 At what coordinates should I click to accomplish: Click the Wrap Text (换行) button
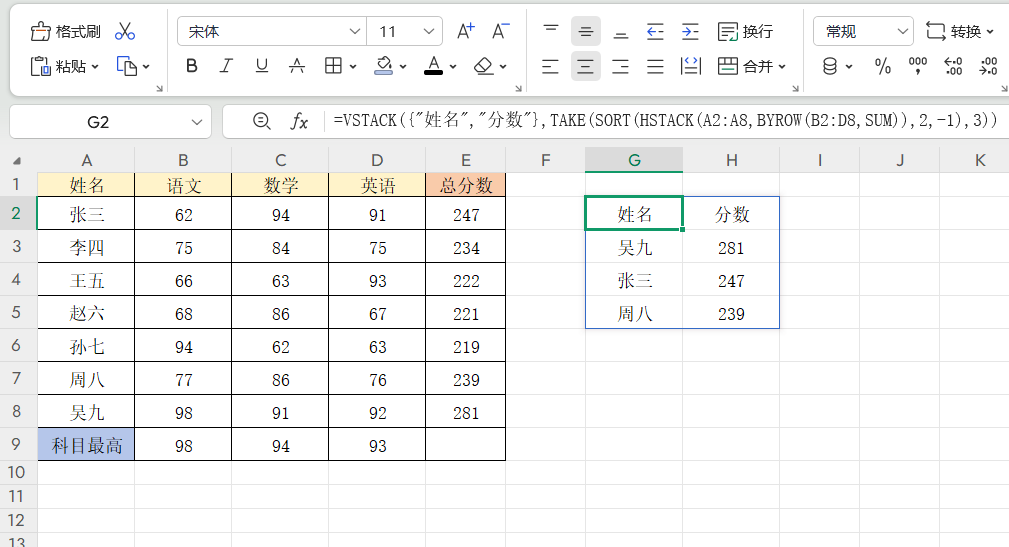[746, 32]
